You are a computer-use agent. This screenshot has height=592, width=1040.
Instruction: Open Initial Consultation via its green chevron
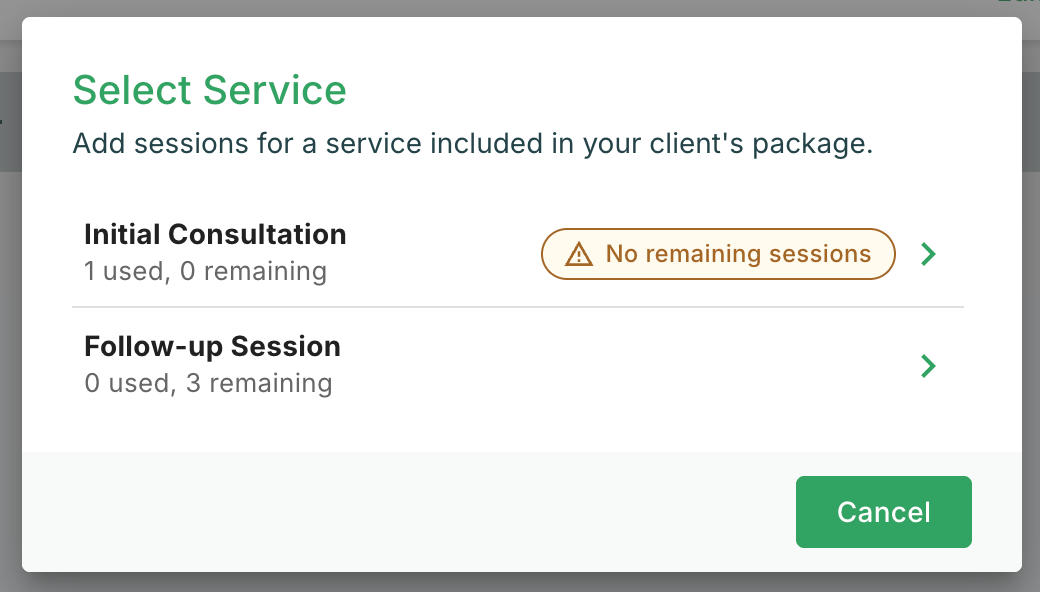[x=929, y=254]
